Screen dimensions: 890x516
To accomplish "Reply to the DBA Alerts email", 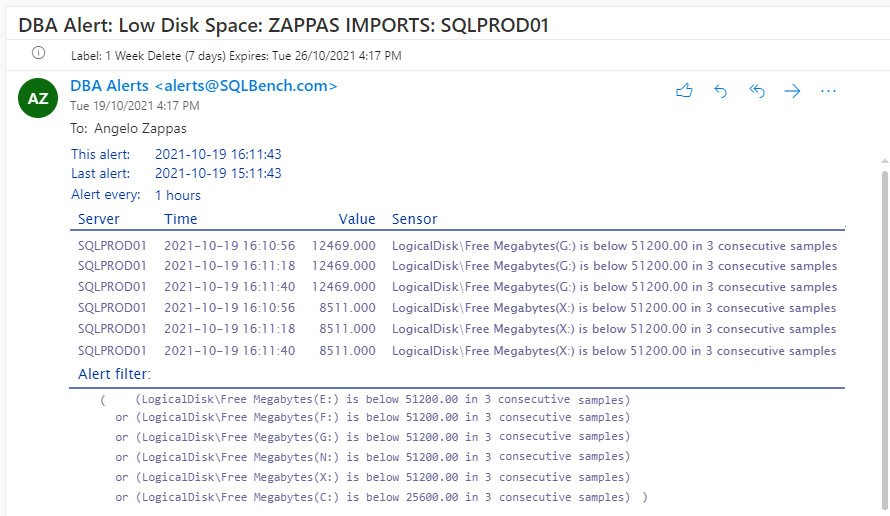I will [720, 91].
